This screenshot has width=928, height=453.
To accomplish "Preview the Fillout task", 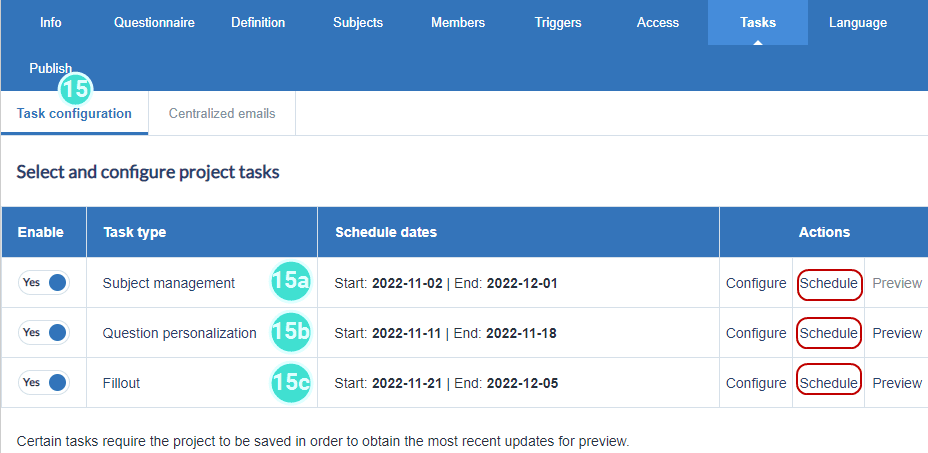I will [897, 383].
